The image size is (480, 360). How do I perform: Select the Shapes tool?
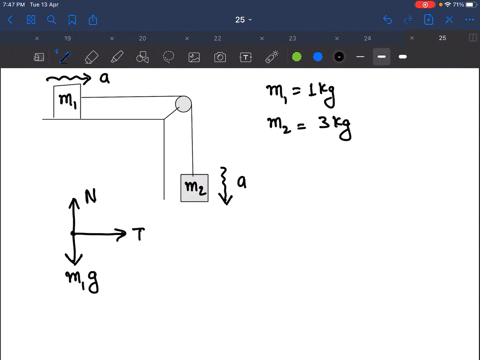coord(143,57)
